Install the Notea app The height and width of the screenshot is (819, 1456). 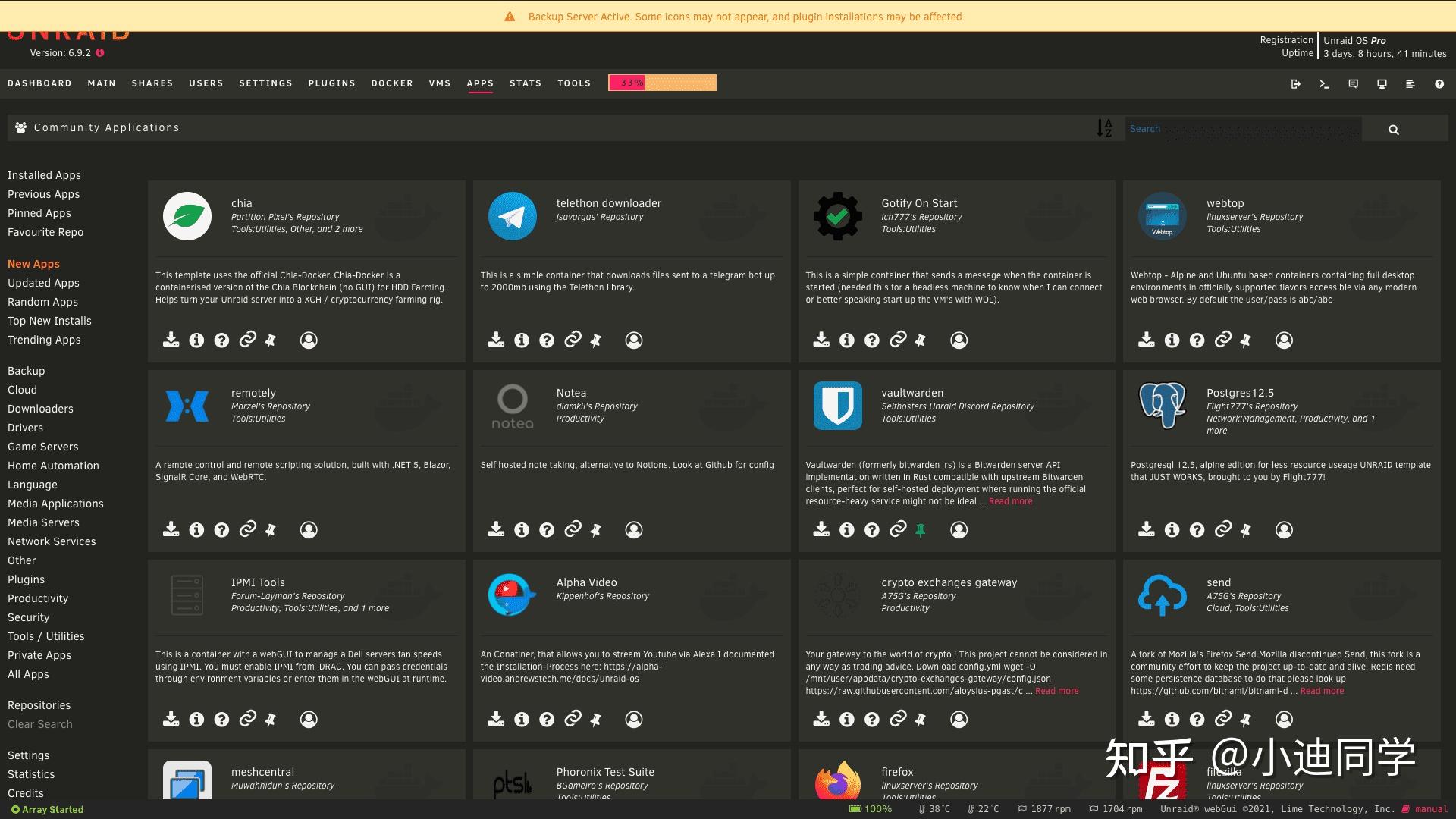point(496,529)
